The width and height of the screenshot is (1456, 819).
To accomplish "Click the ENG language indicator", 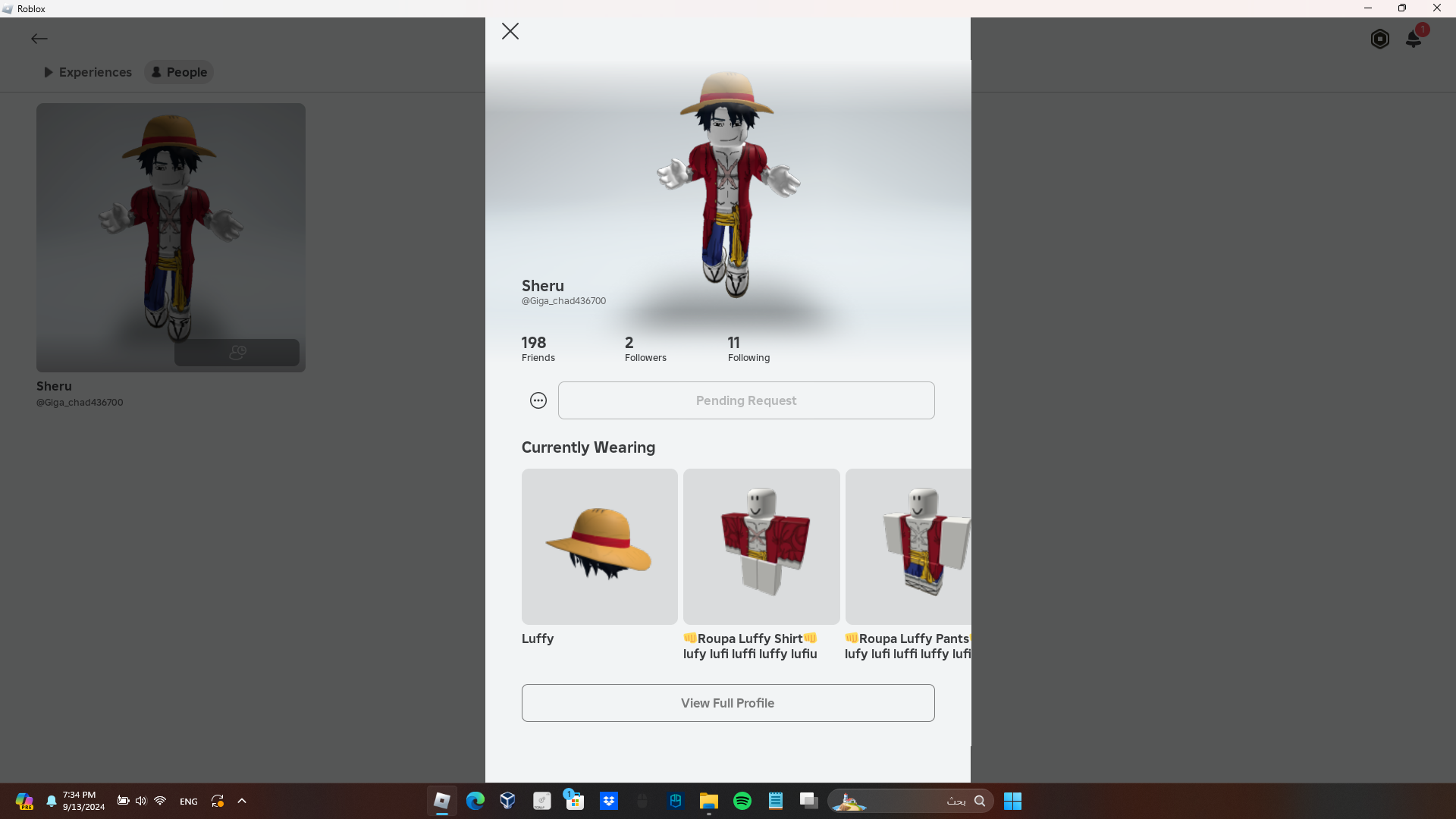I will click(189, 802).
